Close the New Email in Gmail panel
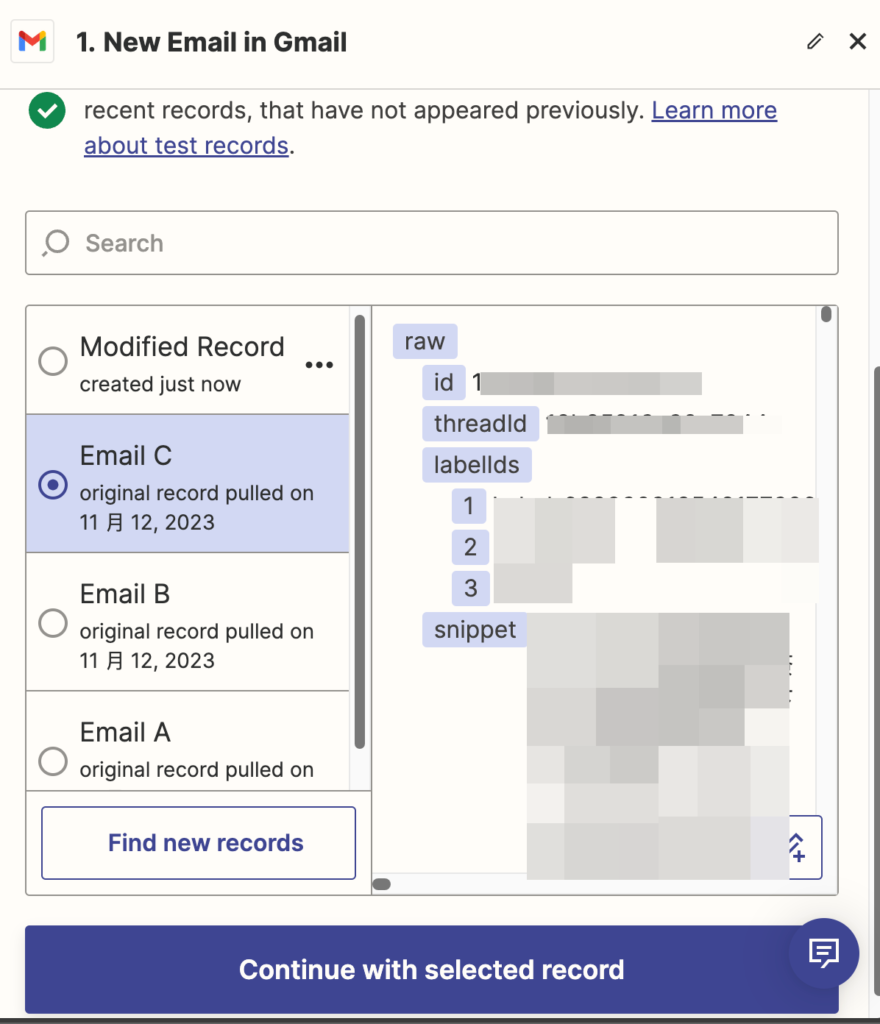The height and width of the screenshot is (1024, 880). tap(858, 42)
